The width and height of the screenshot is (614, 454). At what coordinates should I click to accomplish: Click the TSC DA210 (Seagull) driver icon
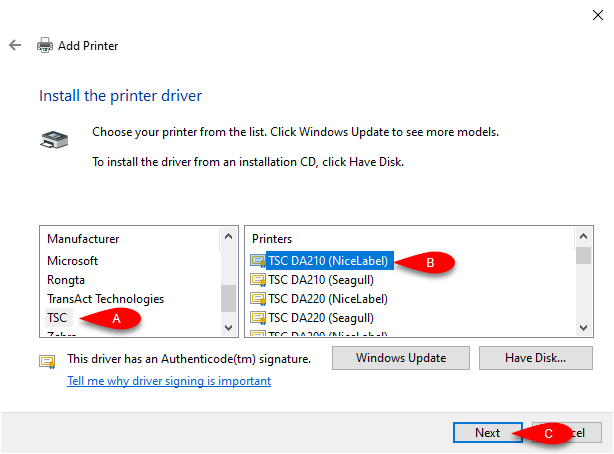tap(258, 280)
